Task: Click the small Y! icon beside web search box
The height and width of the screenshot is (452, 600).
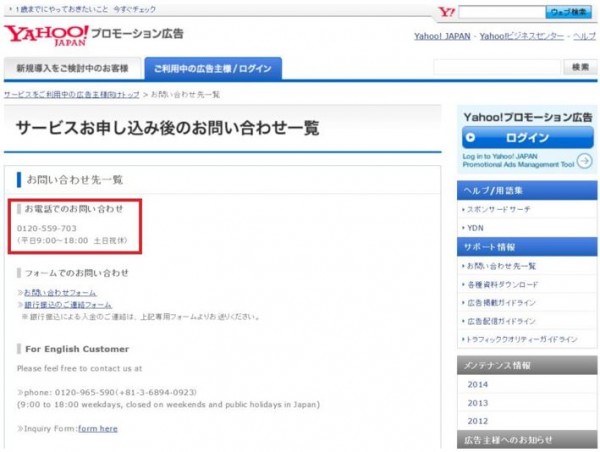Action: [x=446, y=12]
